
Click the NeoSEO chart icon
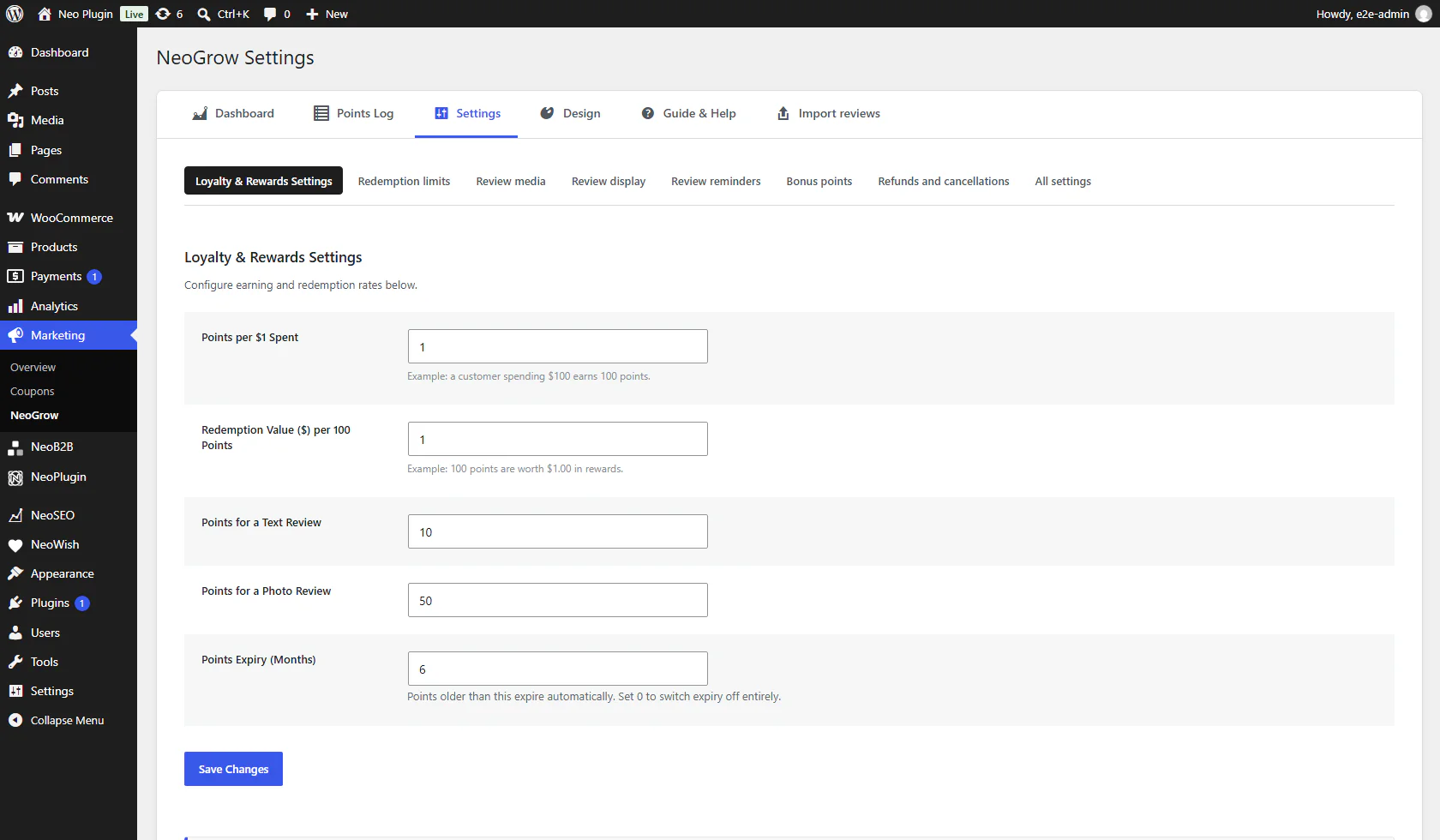tap(15, 515)
